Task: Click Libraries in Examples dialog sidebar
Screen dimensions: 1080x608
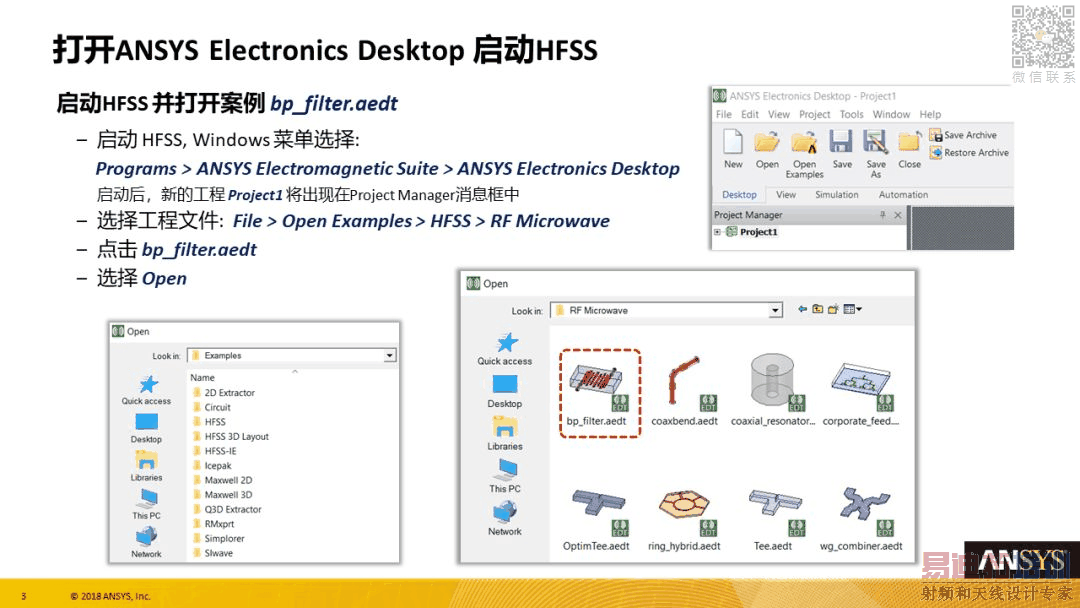Action: click(x=146, y=466)
